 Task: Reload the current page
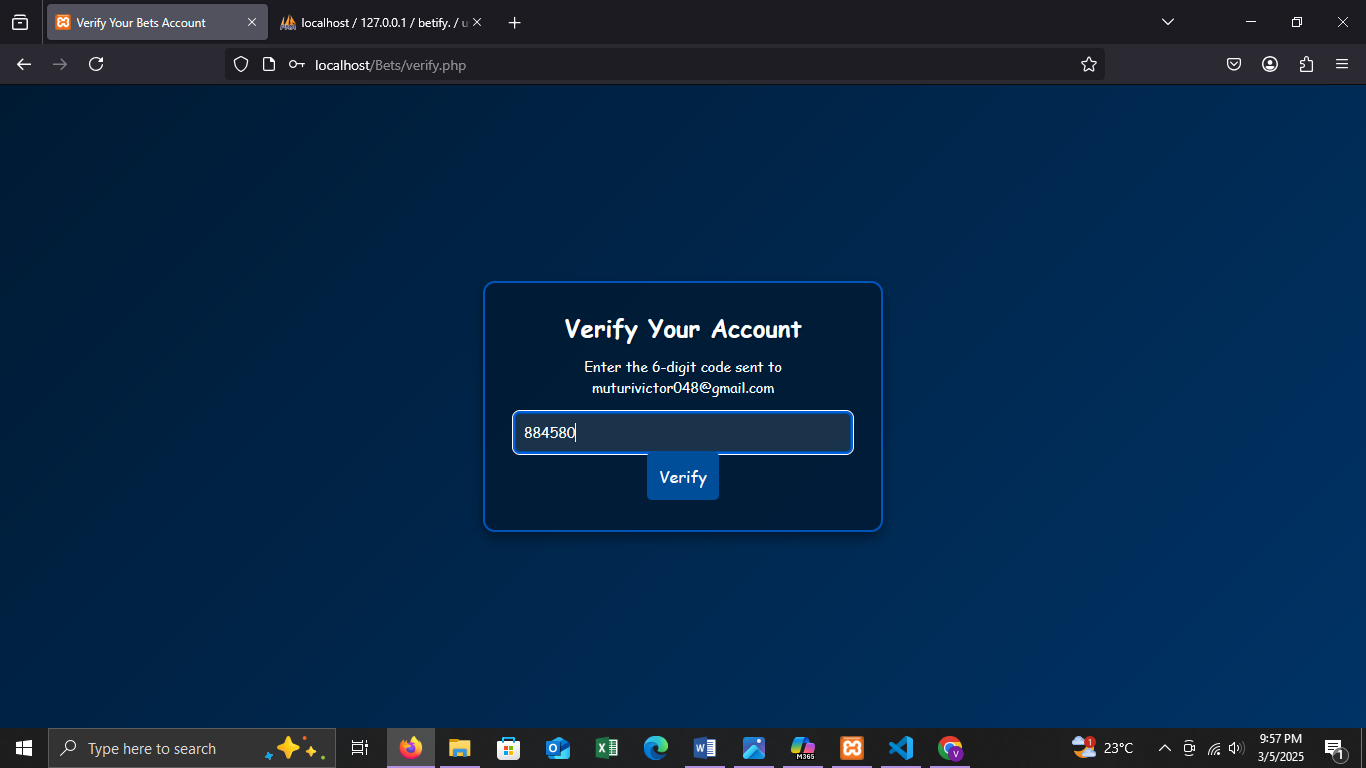click(x=96, y=64)
